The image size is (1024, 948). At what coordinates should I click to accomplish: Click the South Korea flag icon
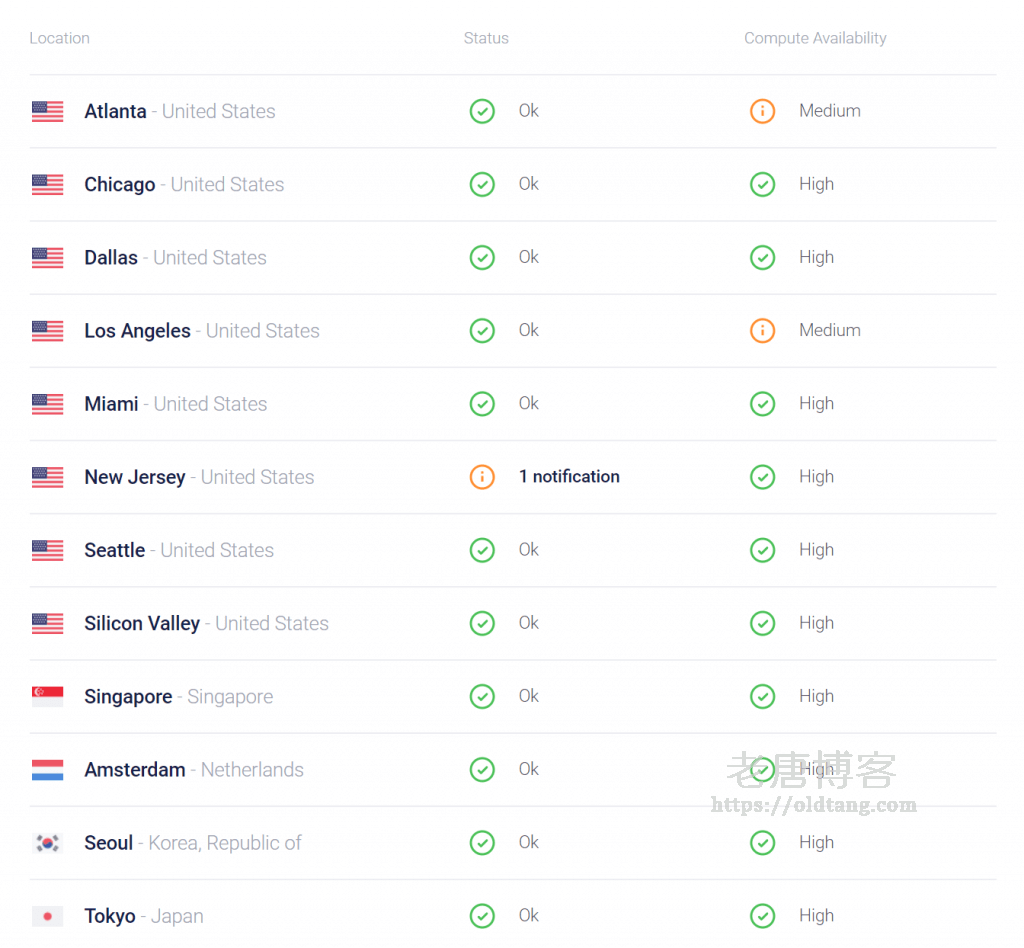[x=47, y=843]
